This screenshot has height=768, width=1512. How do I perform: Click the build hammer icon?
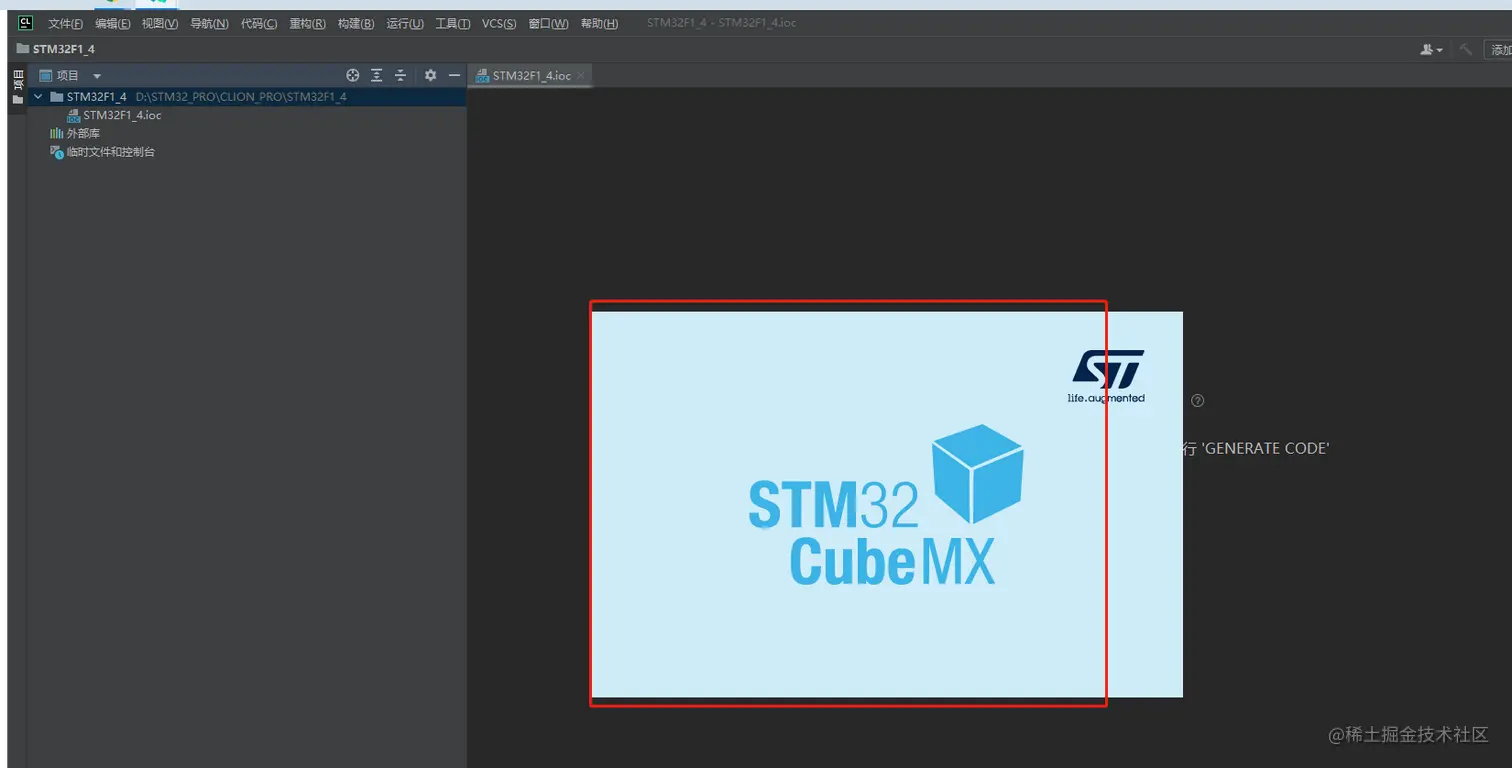point(1465,50)
